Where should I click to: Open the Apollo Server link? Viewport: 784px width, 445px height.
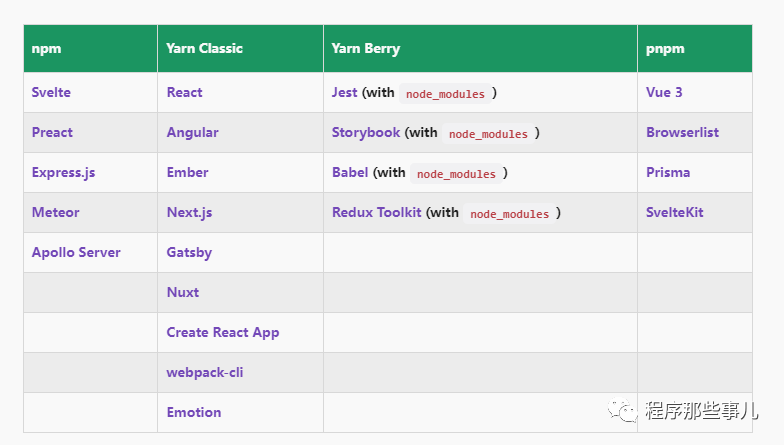pyautogui.click(x=76, y=252)
